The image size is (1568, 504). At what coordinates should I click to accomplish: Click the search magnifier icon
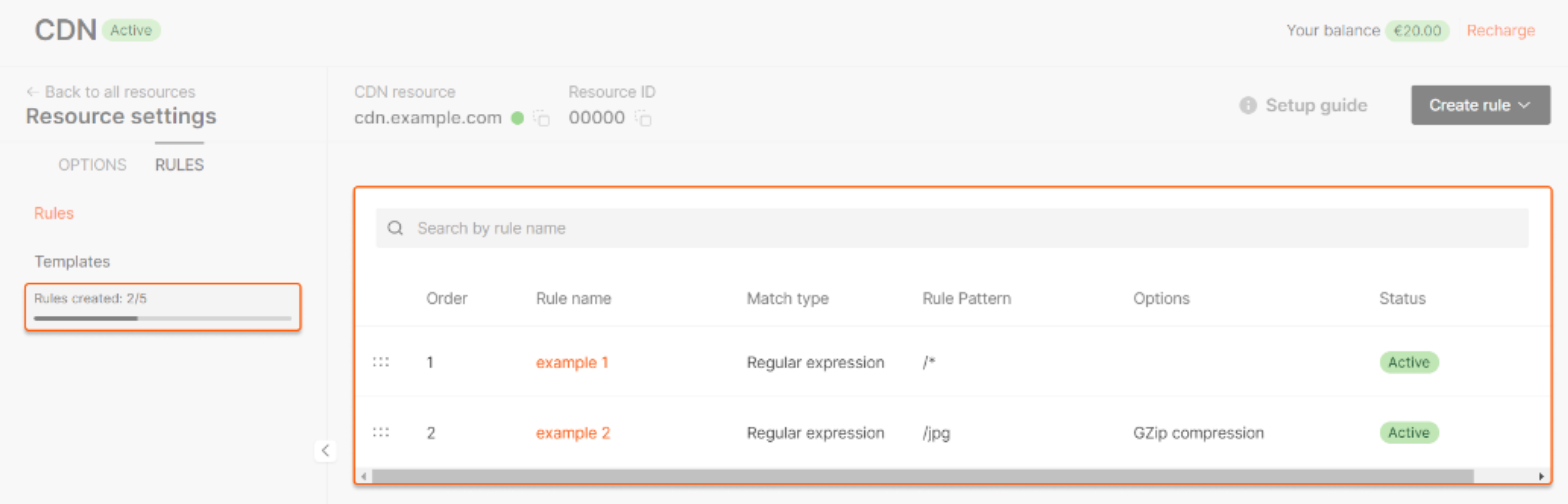(x=395, y=228)
